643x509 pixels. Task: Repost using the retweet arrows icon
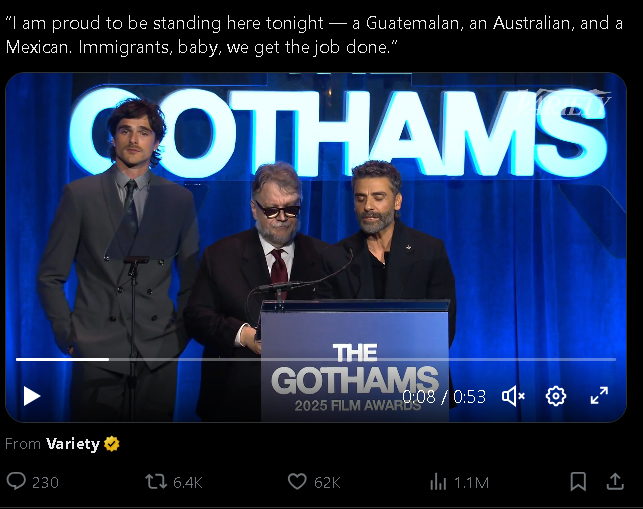point(156,482)
